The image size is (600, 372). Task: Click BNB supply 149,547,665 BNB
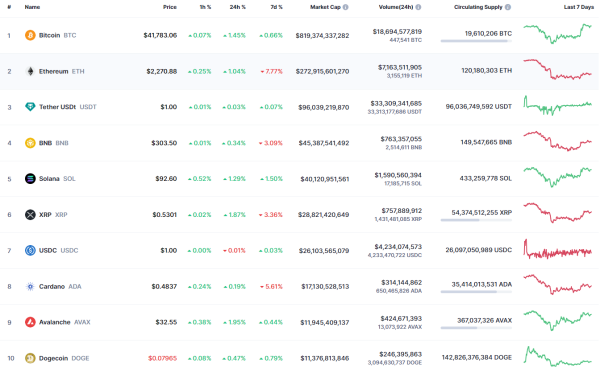pyautogui.click(x=486, y=142)
